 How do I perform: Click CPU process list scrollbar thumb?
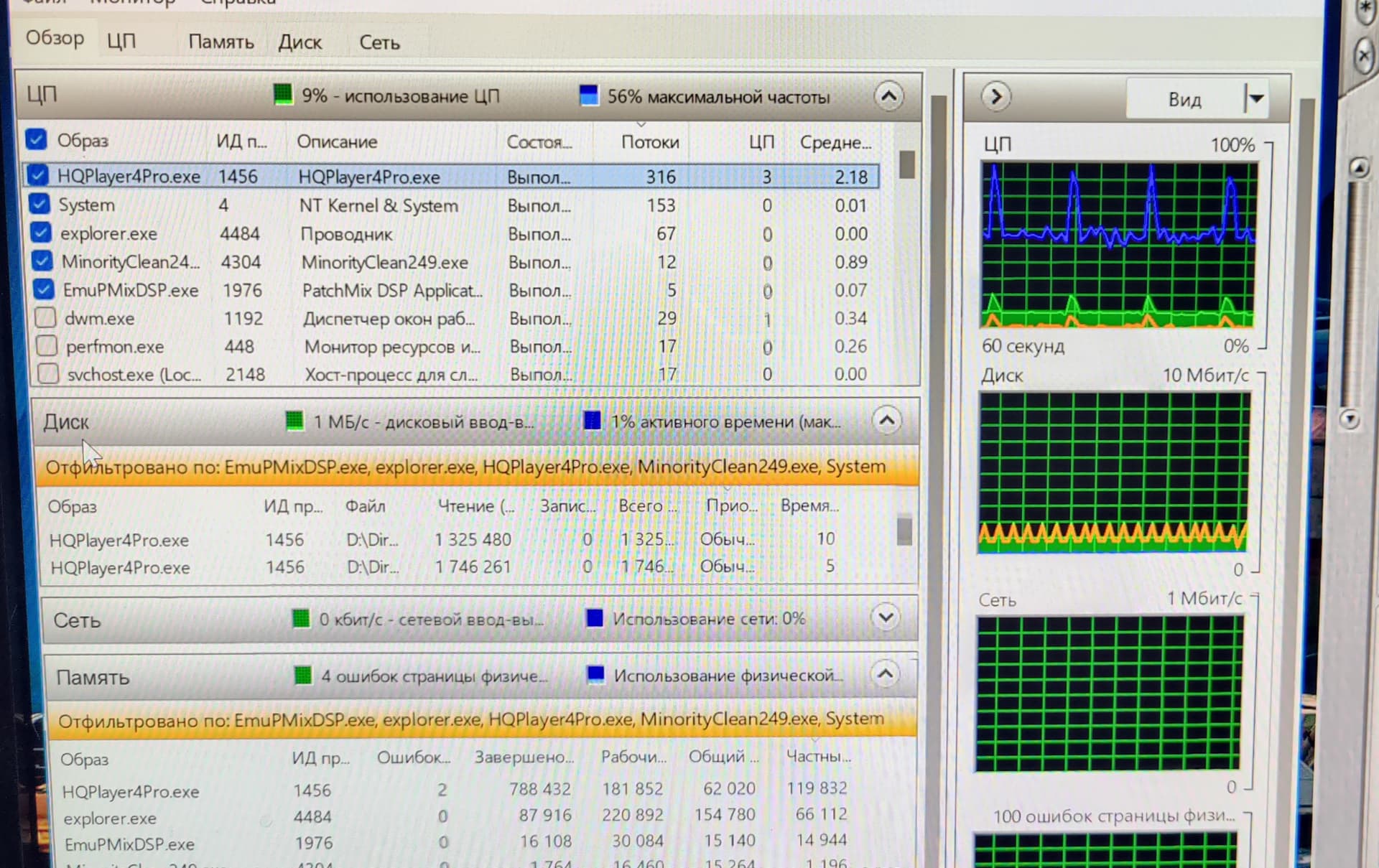(x=907, y=164)
